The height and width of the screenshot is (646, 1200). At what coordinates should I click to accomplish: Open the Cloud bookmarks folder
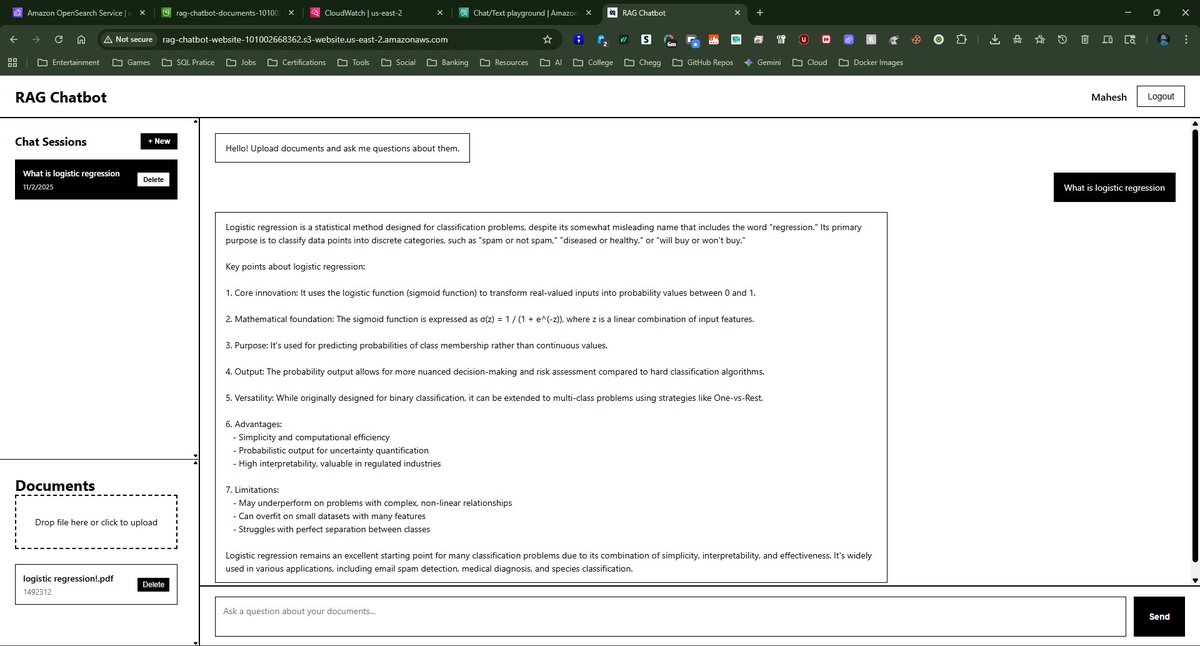[809, 62]
